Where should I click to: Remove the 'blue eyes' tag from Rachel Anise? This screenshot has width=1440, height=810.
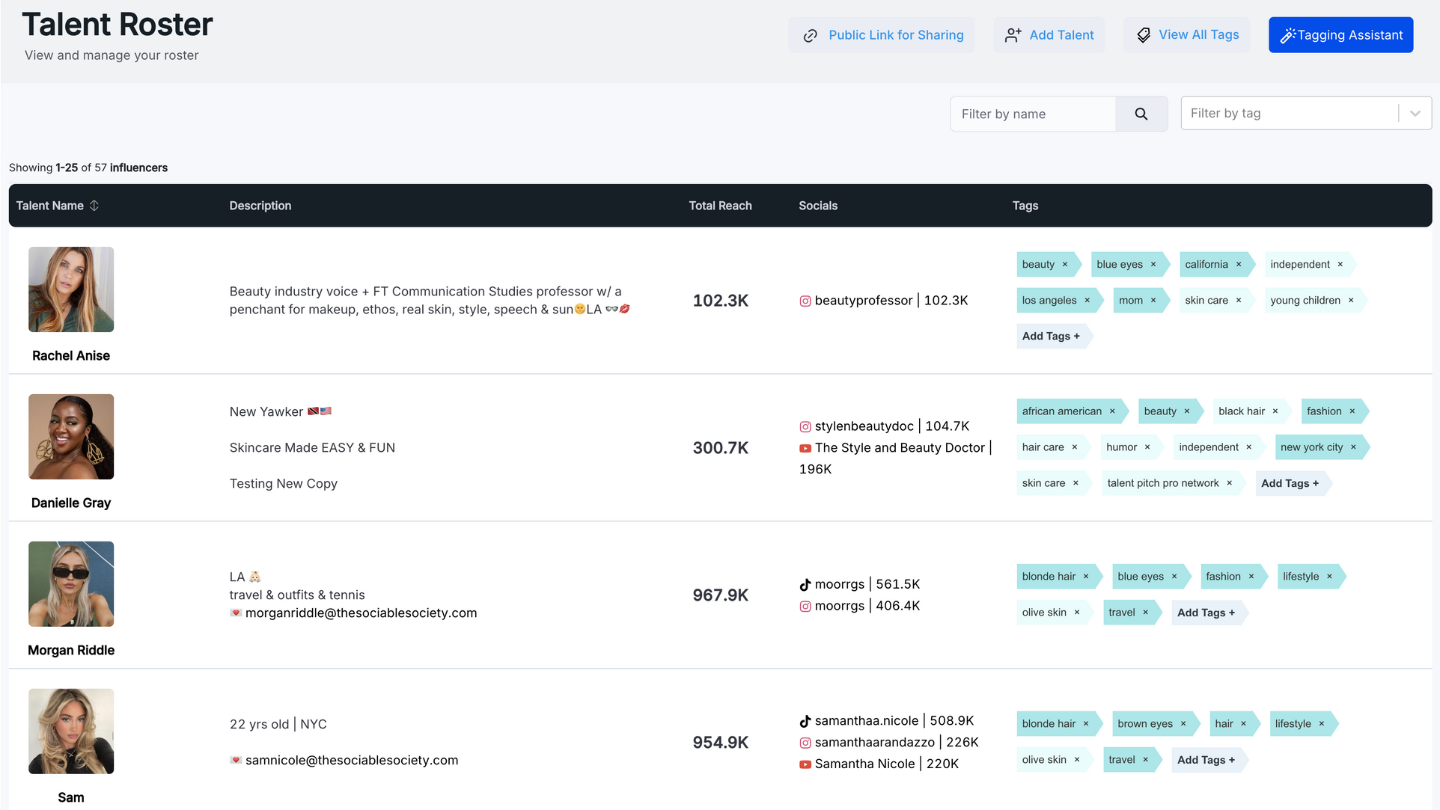(x=1153, y=265)
